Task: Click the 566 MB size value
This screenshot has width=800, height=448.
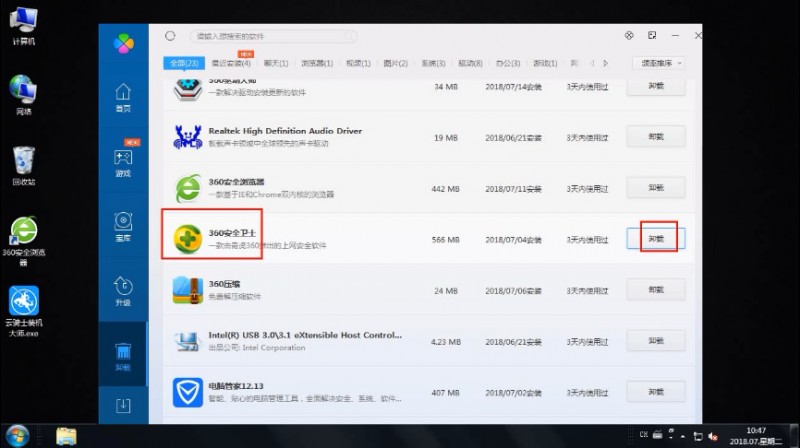Action: tap(445, 240)
